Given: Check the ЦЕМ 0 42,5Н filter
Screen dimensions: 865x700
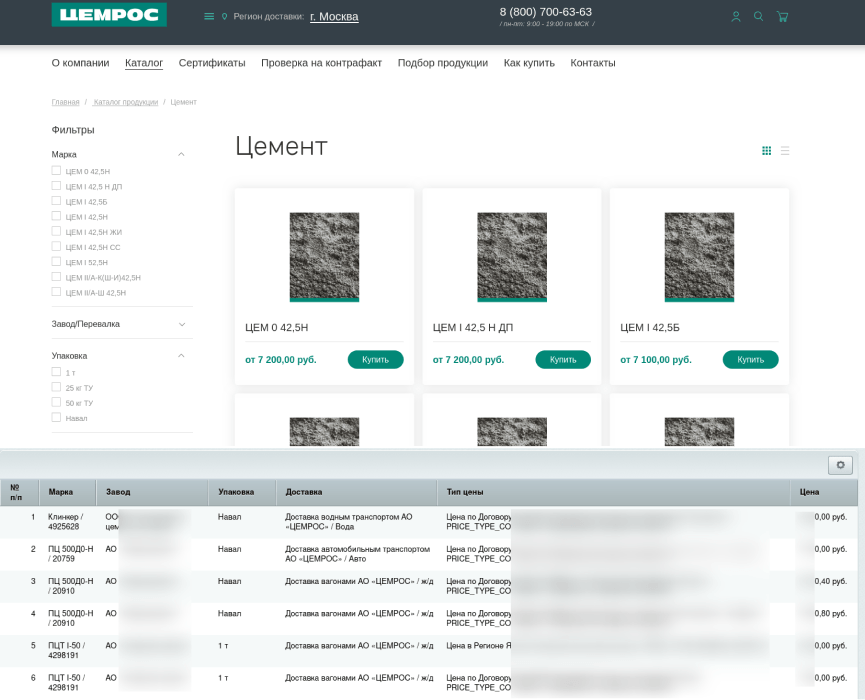Looking at the screenshot, I should (57, 171).
